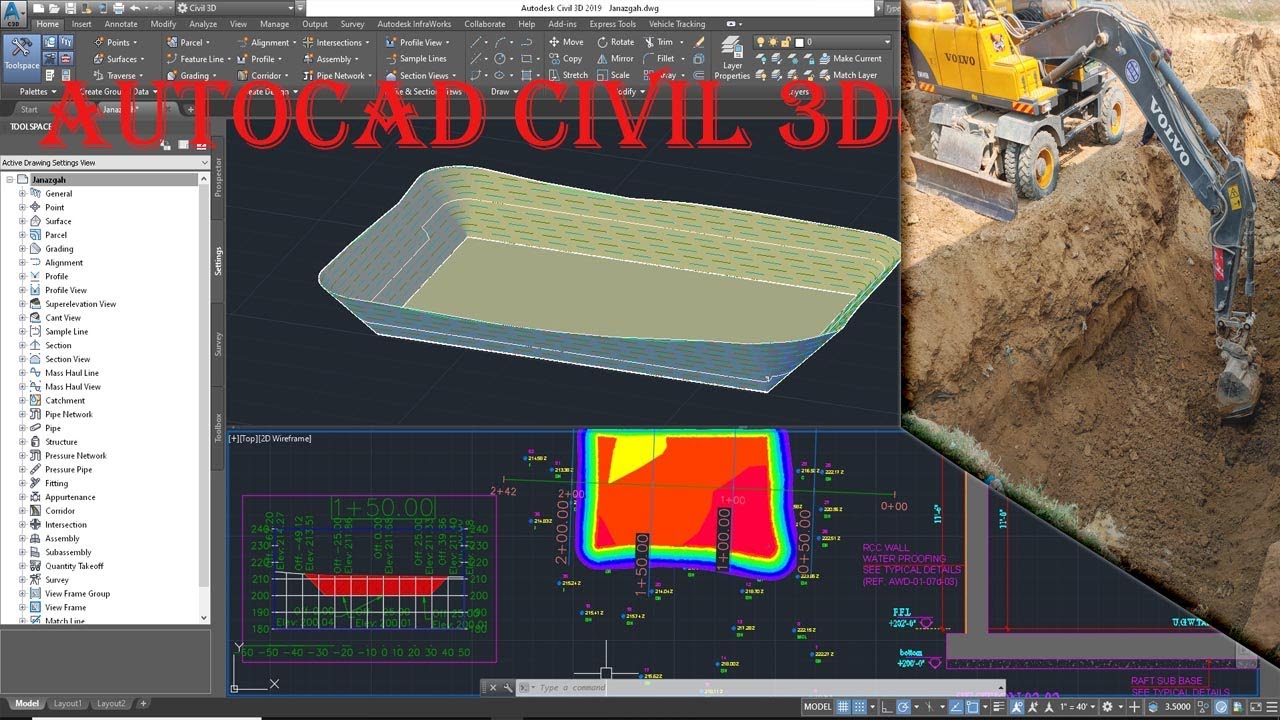Click the layer color swatch in layer dropdown

point(799,42)
